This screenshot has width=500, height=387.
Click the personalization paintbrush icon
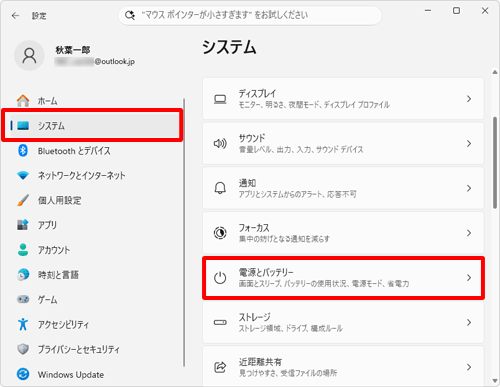23,200
